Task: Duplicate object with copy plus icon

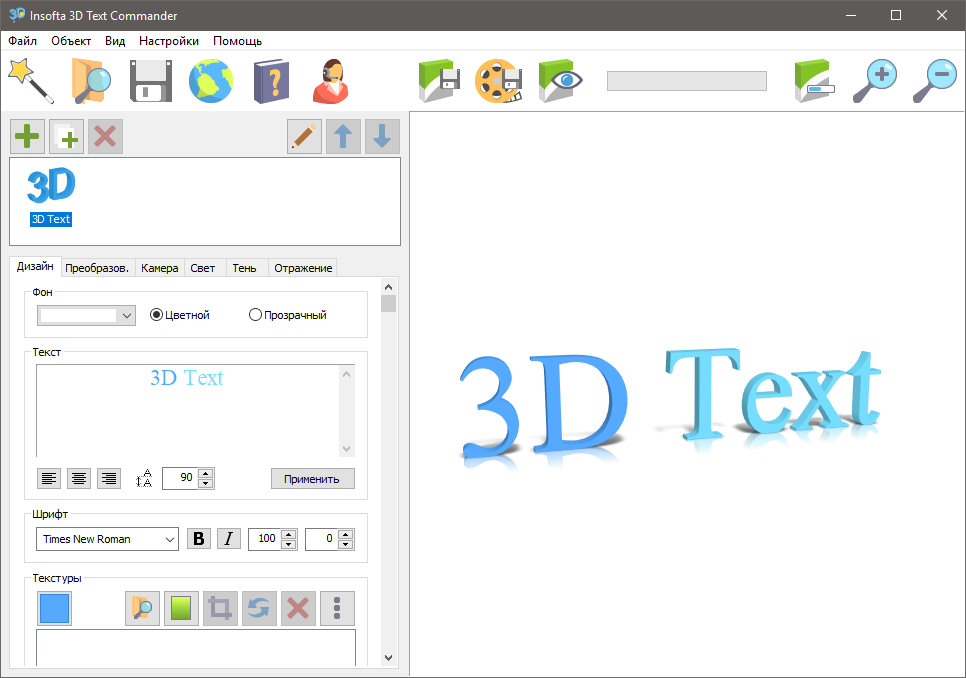Action: click(x=67, y=136)
